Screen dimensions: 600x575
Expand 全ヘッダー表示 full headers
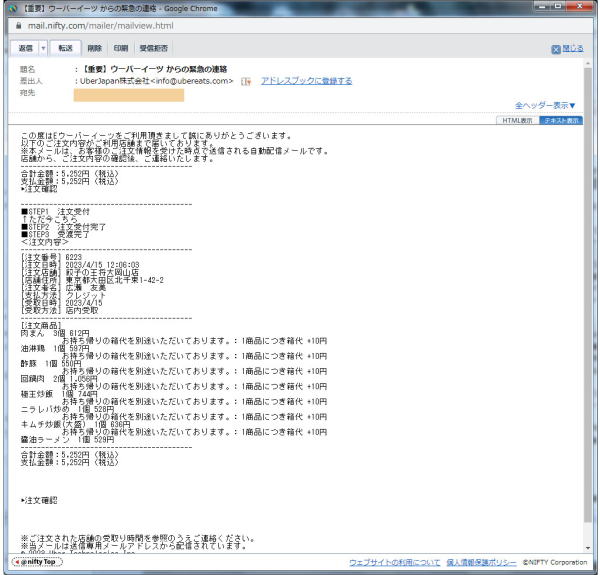click(x=545, y=105)
